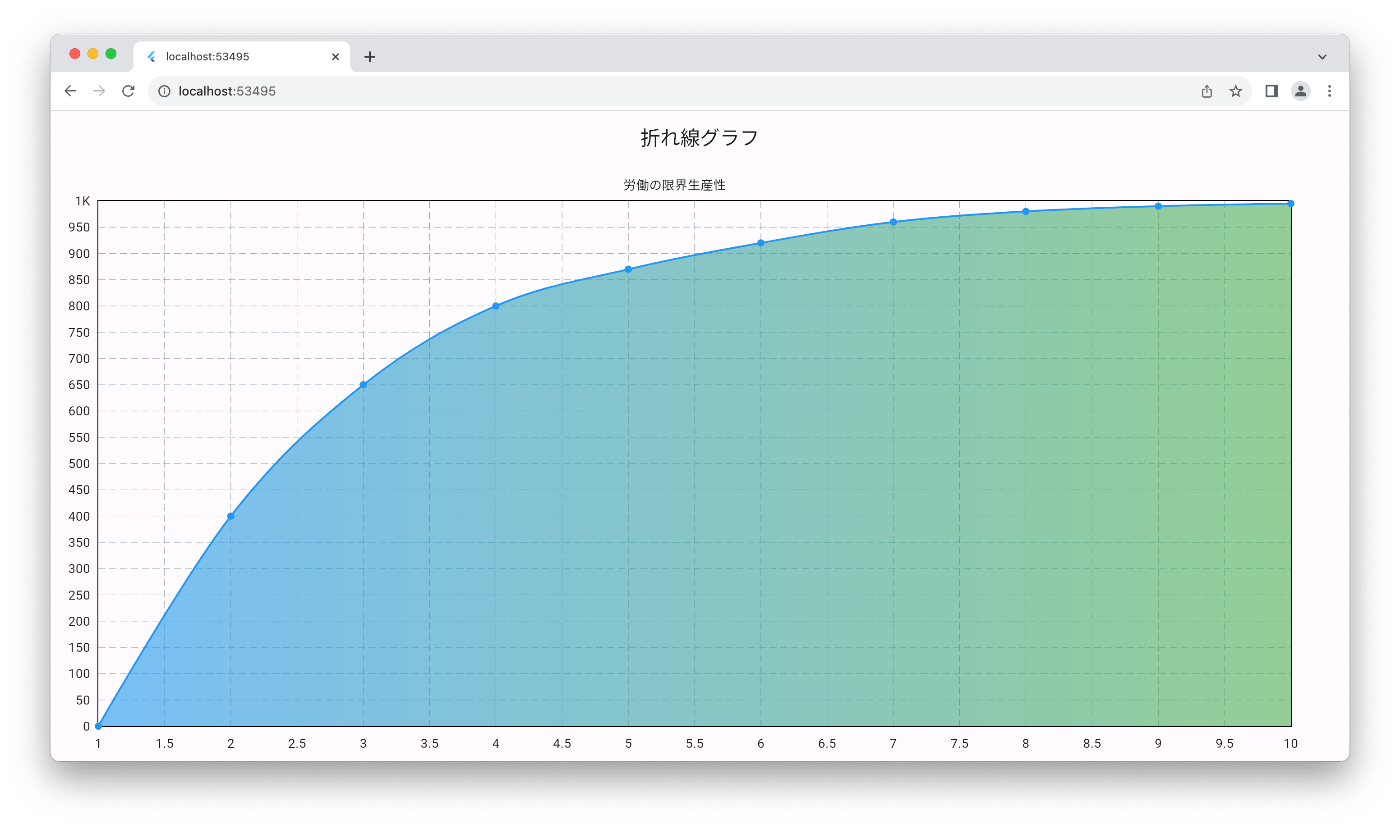Image resolution: width=1400 pixels, height=828 pixels.
Task: Click the data point at x=4
Action: [496, 306]
